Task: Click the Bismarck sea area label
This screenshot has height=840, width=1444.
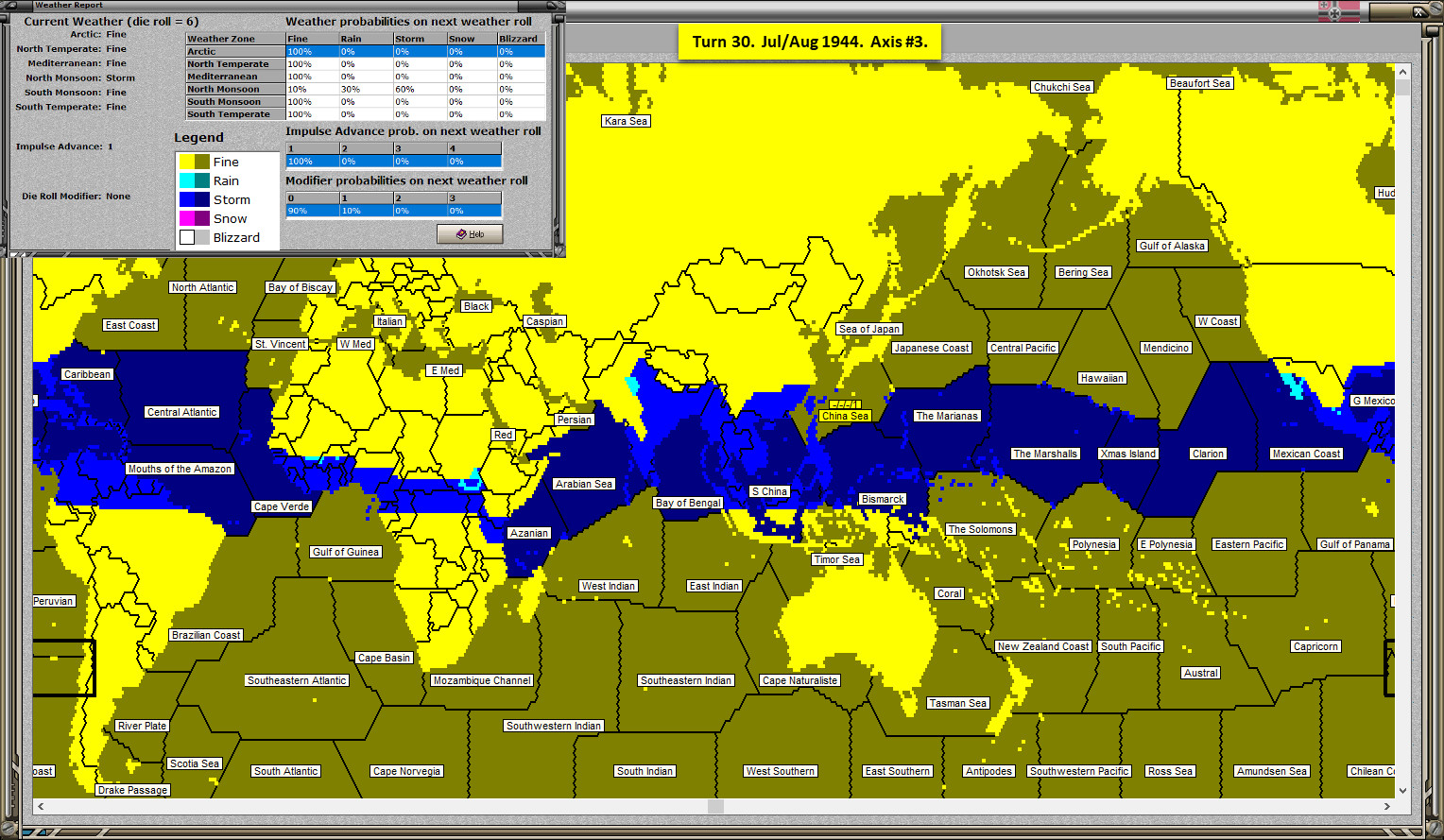Action: [x=883, y=499]
